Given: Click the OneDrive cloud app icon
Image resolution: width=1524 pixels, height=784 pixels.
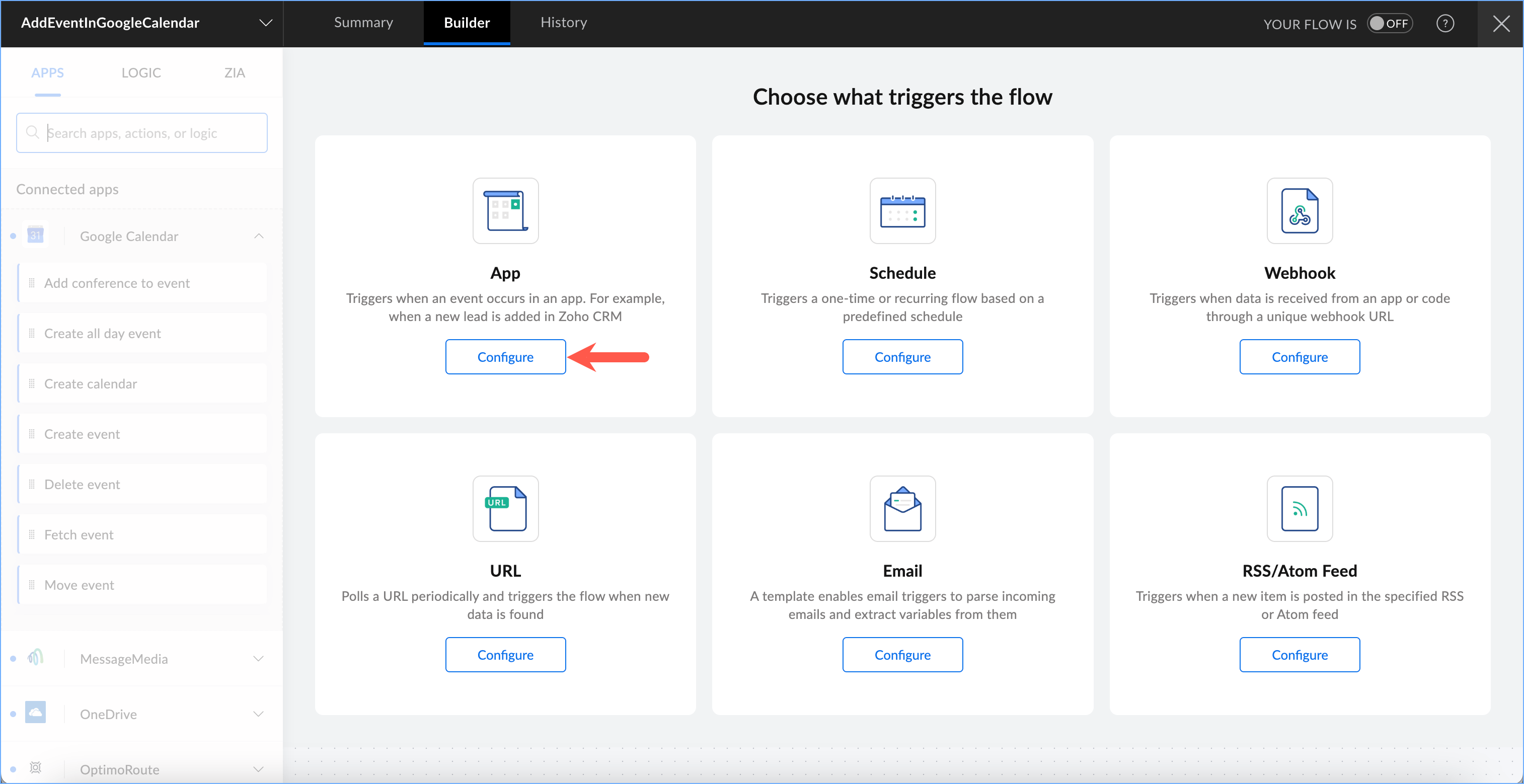Looking at the screenshot, I should click(36, 713).
